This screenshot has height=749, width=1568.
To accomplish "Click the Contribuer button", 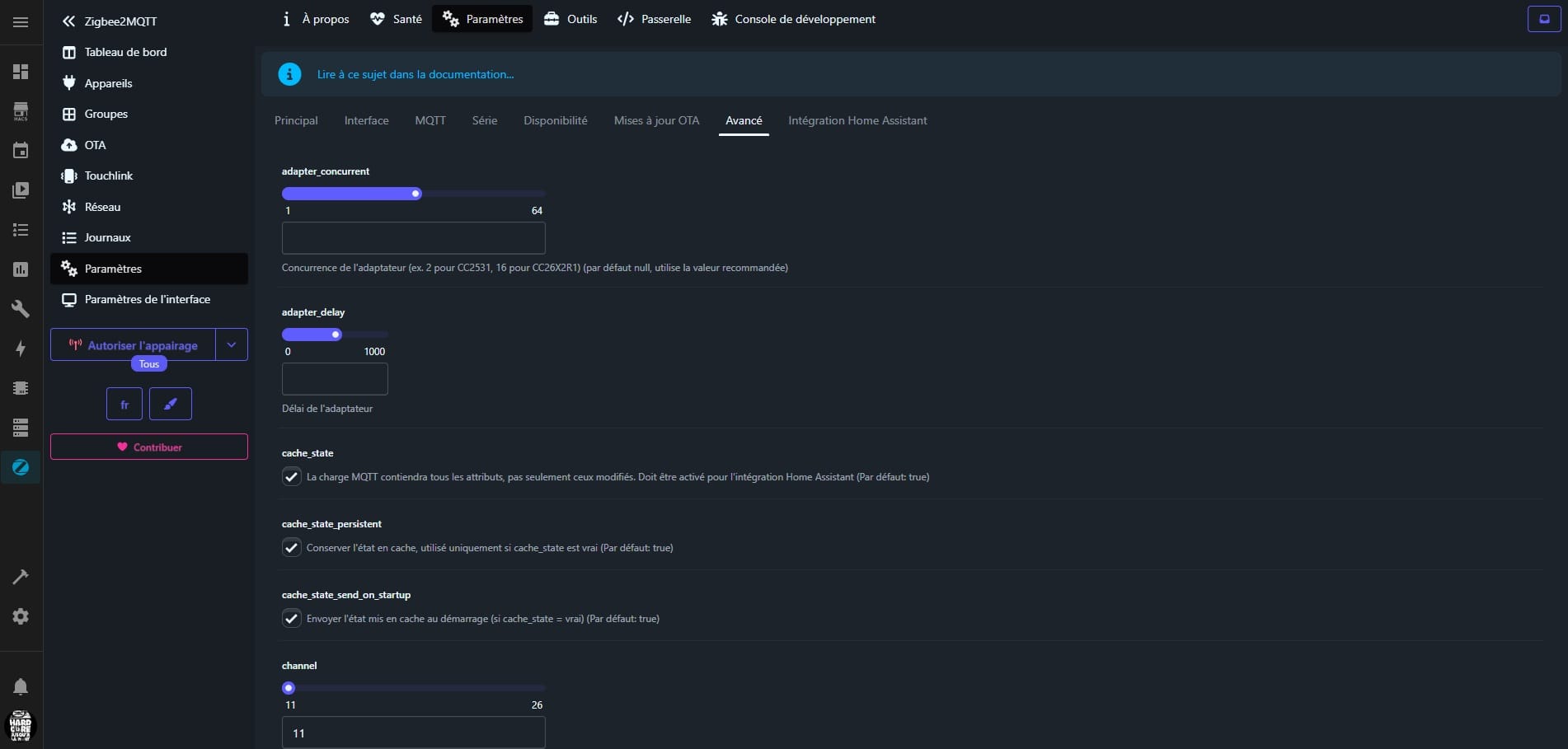I will (x=149, y=447).
